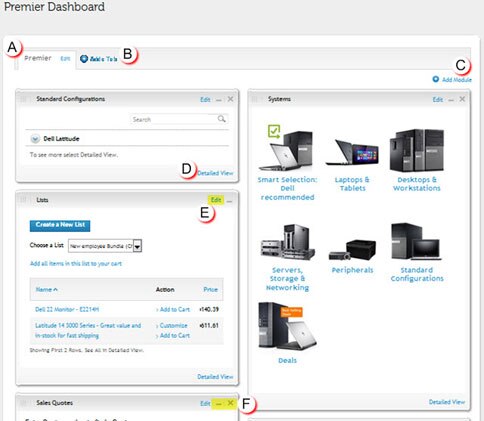The width and height of the screenshot is (484, 421).
Task: Open the Laptops & Tablets image
Action: tap(352, 152)
